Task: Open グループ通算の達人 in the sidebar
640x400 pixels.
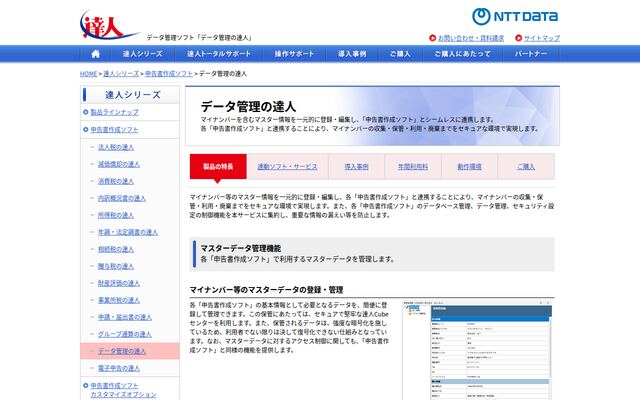Action: tap(125, 334)
